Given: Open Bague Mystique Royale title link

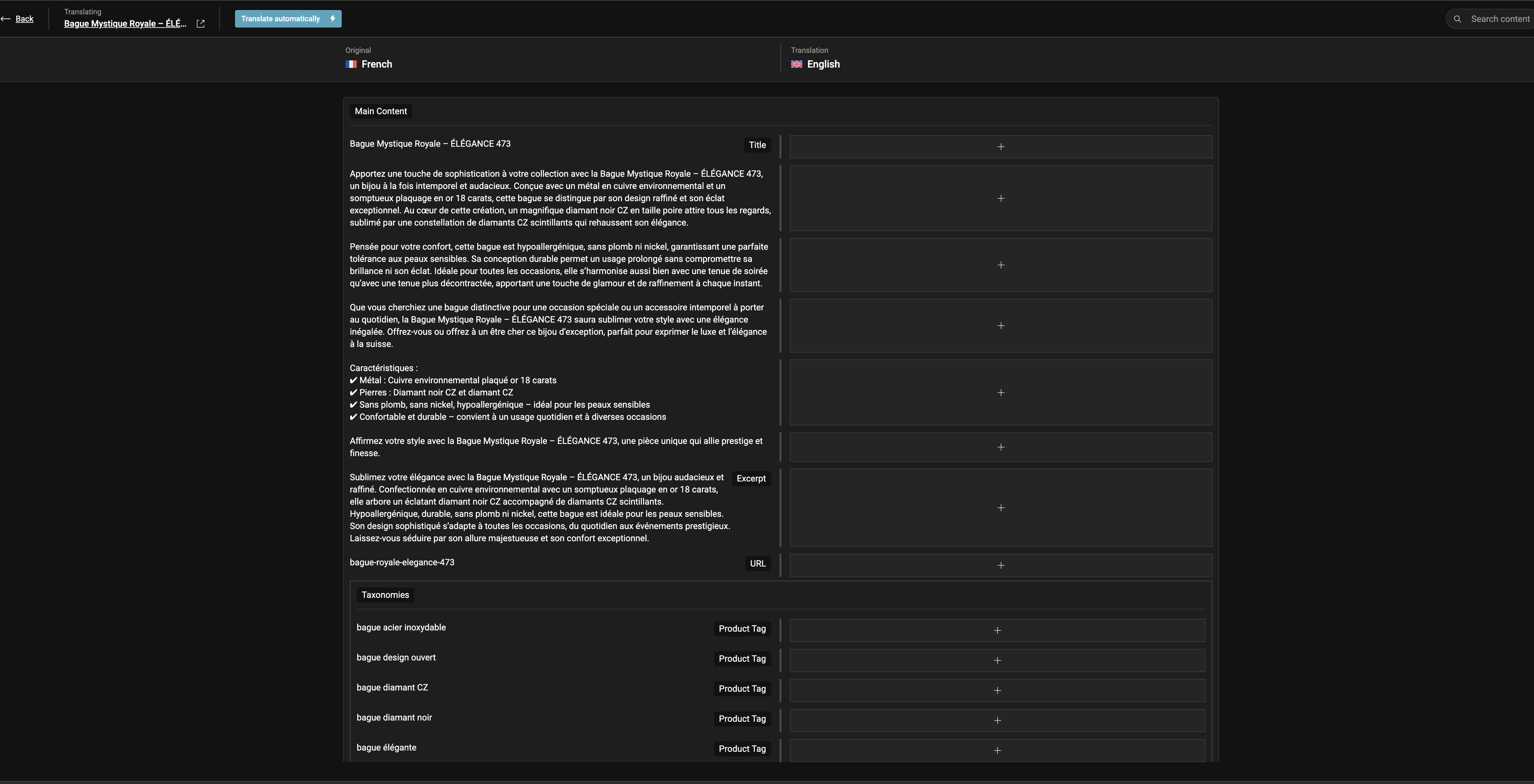Looking at the screenshot, I should [125, 24].
